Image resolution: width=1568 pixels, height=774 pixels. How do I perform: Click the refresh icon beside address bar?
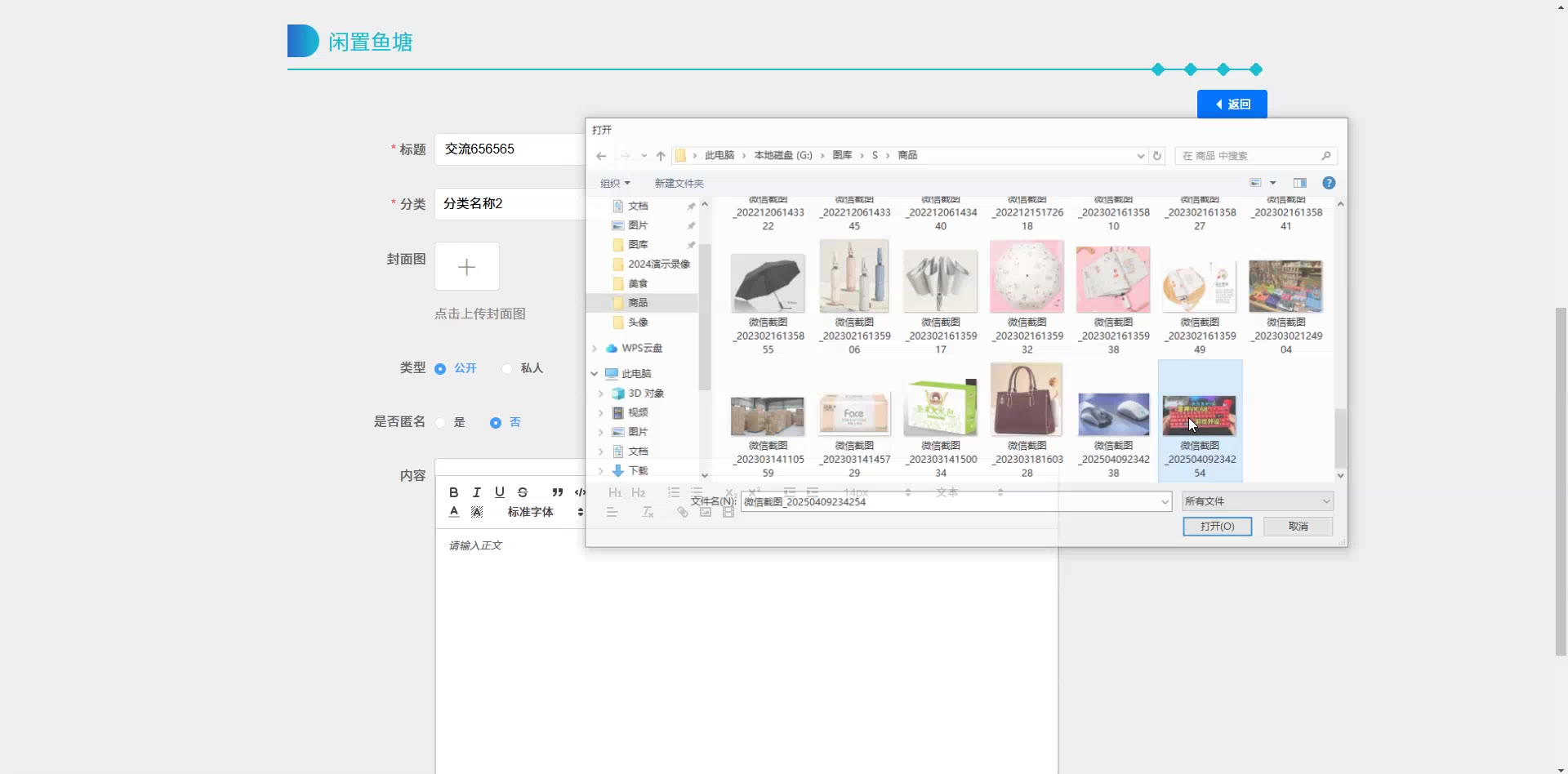point(1156,156)
